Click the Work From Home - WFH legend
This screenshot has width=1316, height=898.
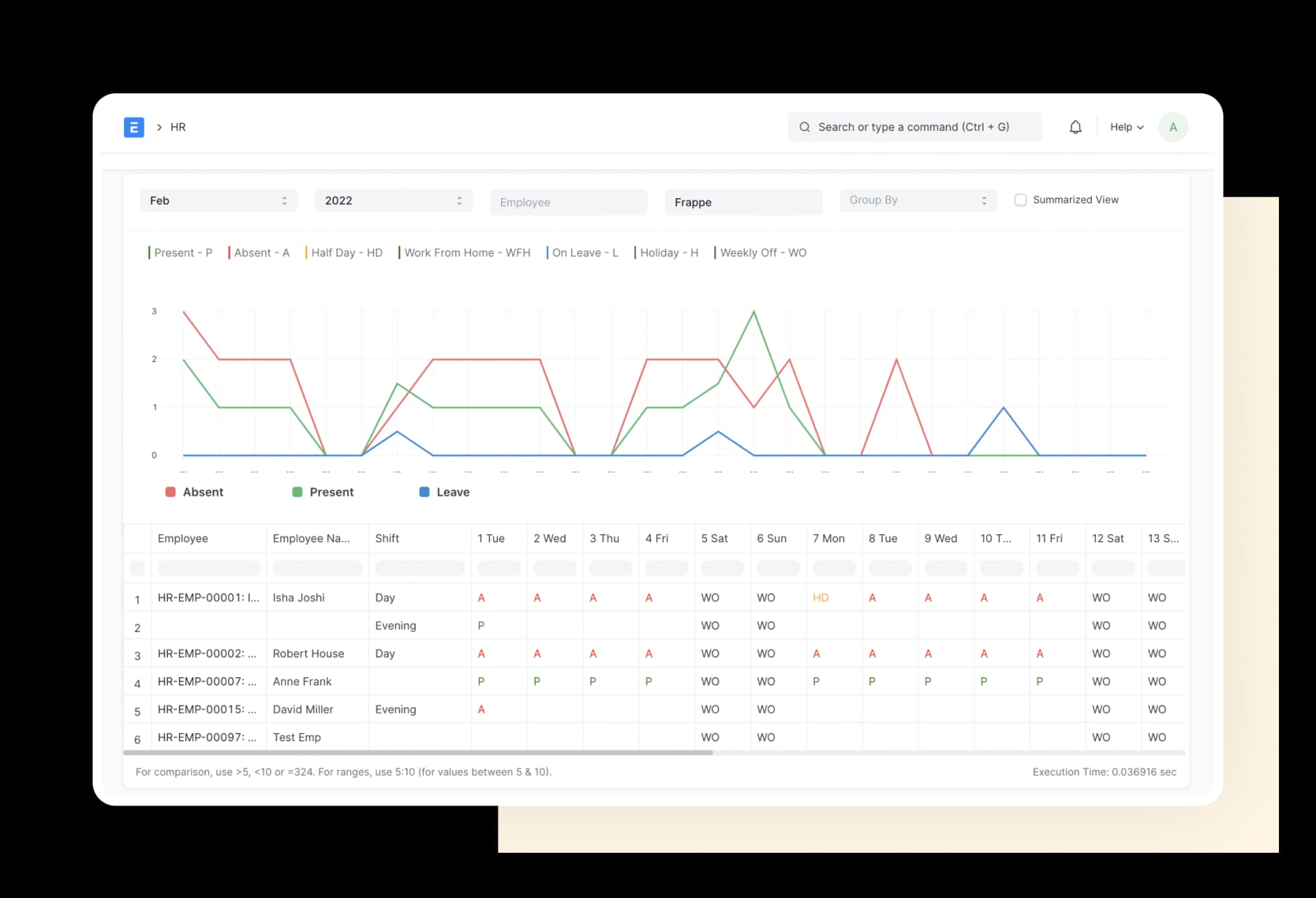(465, 253)
